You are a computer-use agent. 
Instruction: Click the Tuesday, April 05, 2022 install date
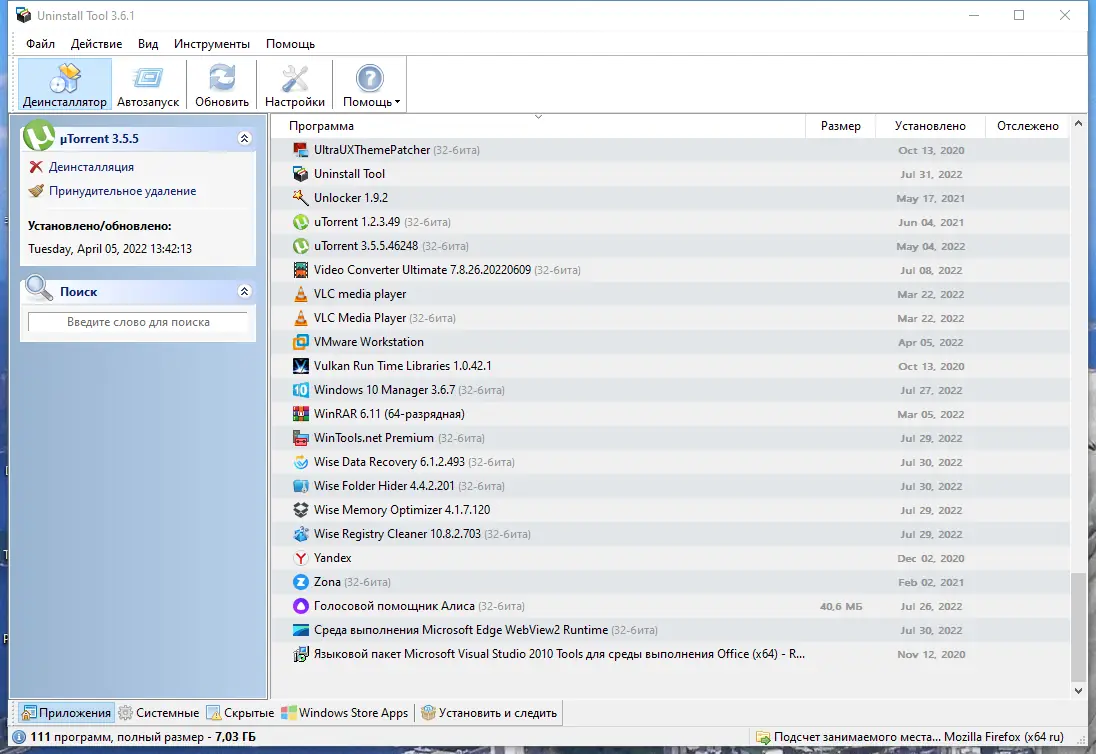tap(110, 249)
